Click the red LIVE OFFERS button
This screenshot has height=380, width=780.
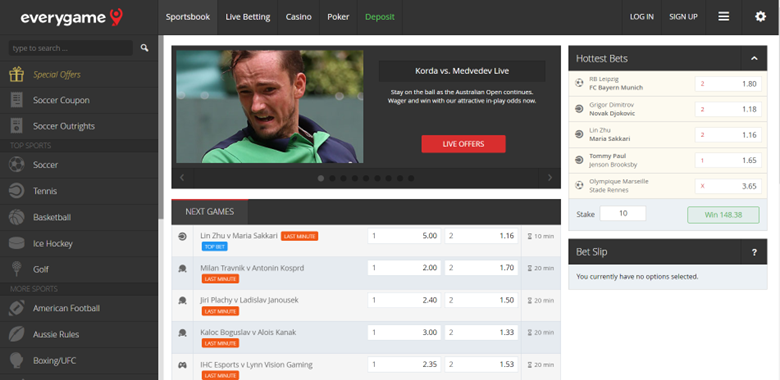click(x=464, y=144)
